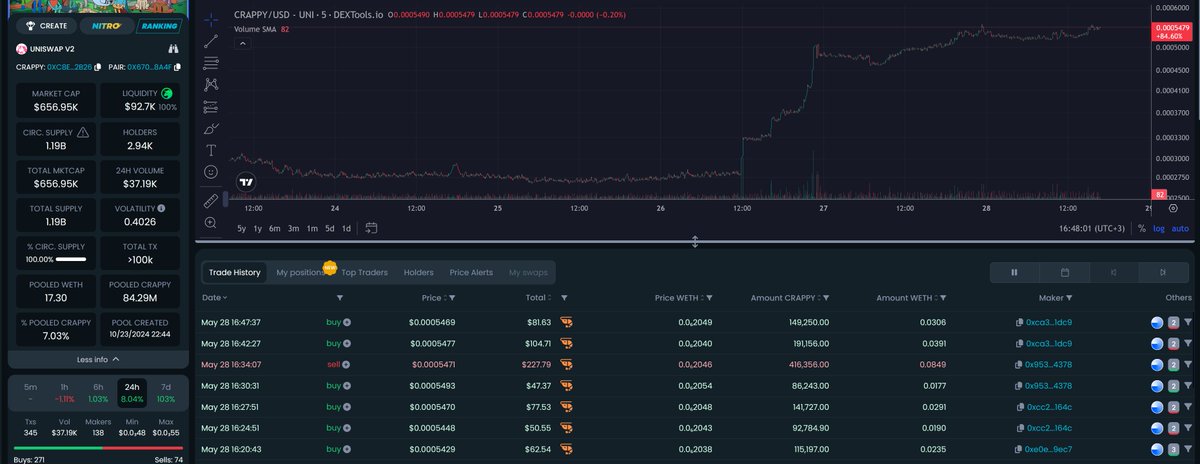Open the My positions tab
The image size is (1200, 464).
click(x=300, y=272)
